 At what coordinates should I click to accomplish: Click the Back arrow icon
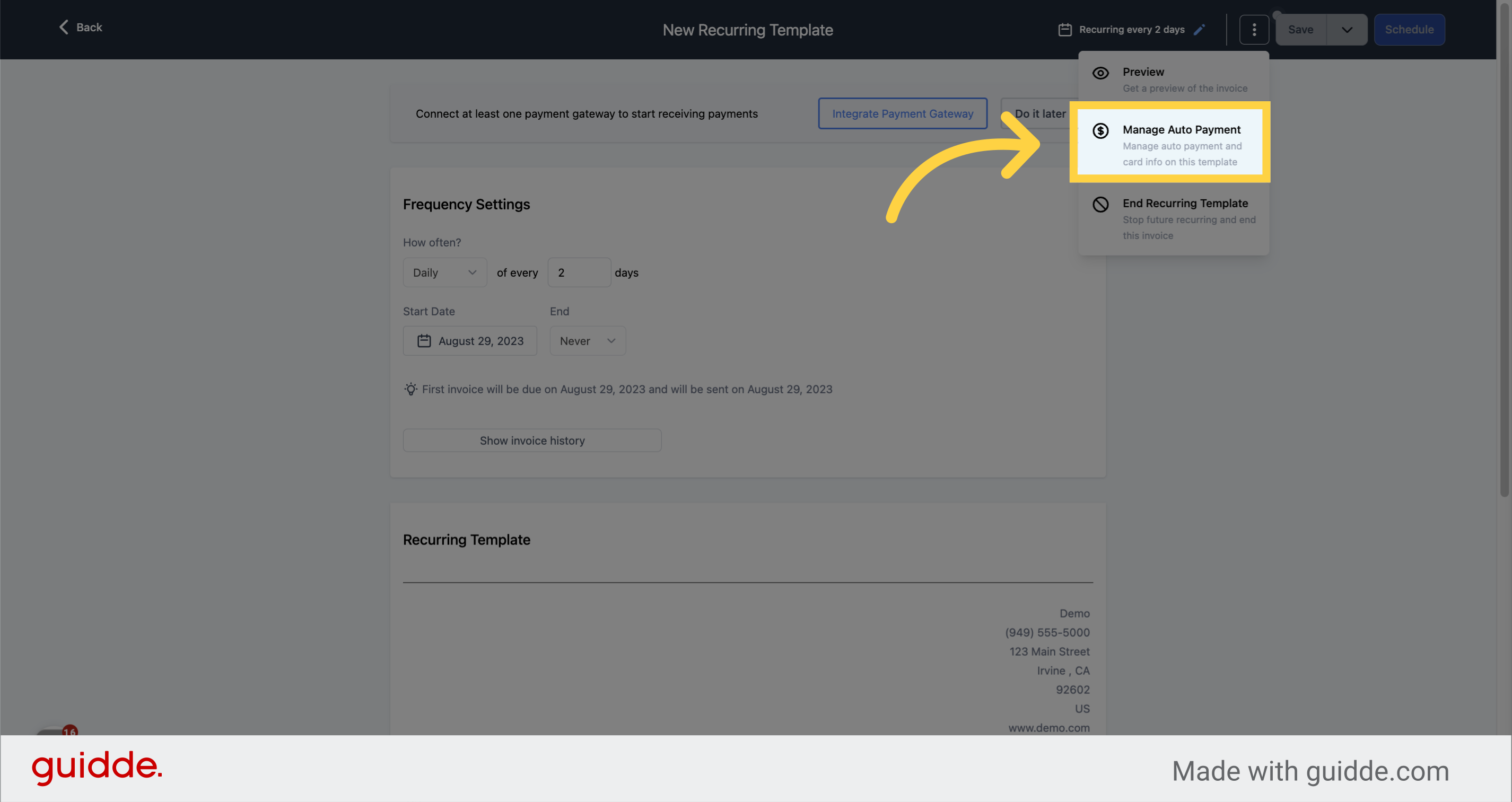click(64, 27)
